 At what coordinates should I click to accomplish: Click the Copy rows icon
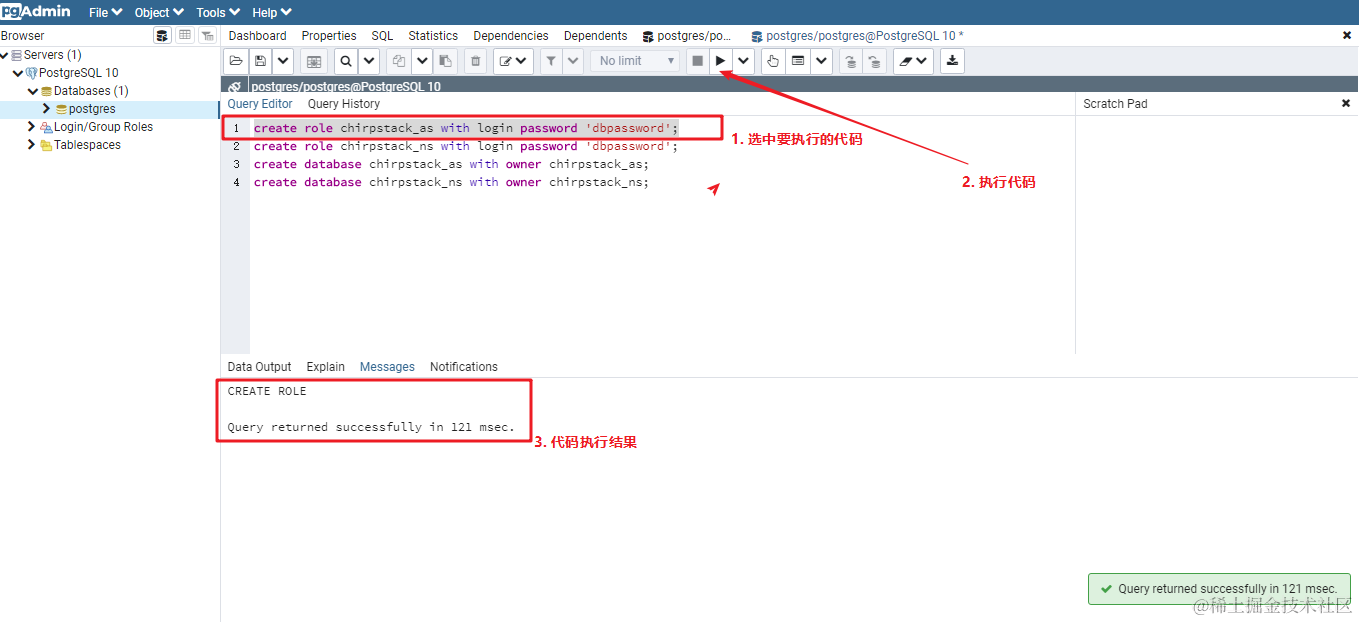(399, 61)
